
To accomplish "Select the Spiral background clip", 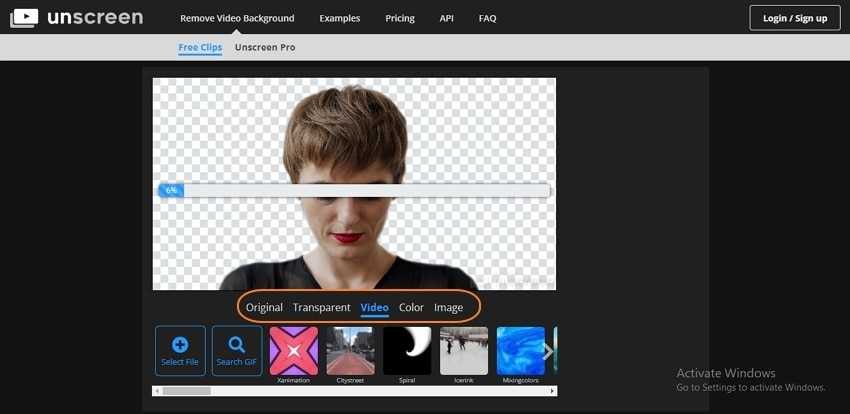I will 407,351.
